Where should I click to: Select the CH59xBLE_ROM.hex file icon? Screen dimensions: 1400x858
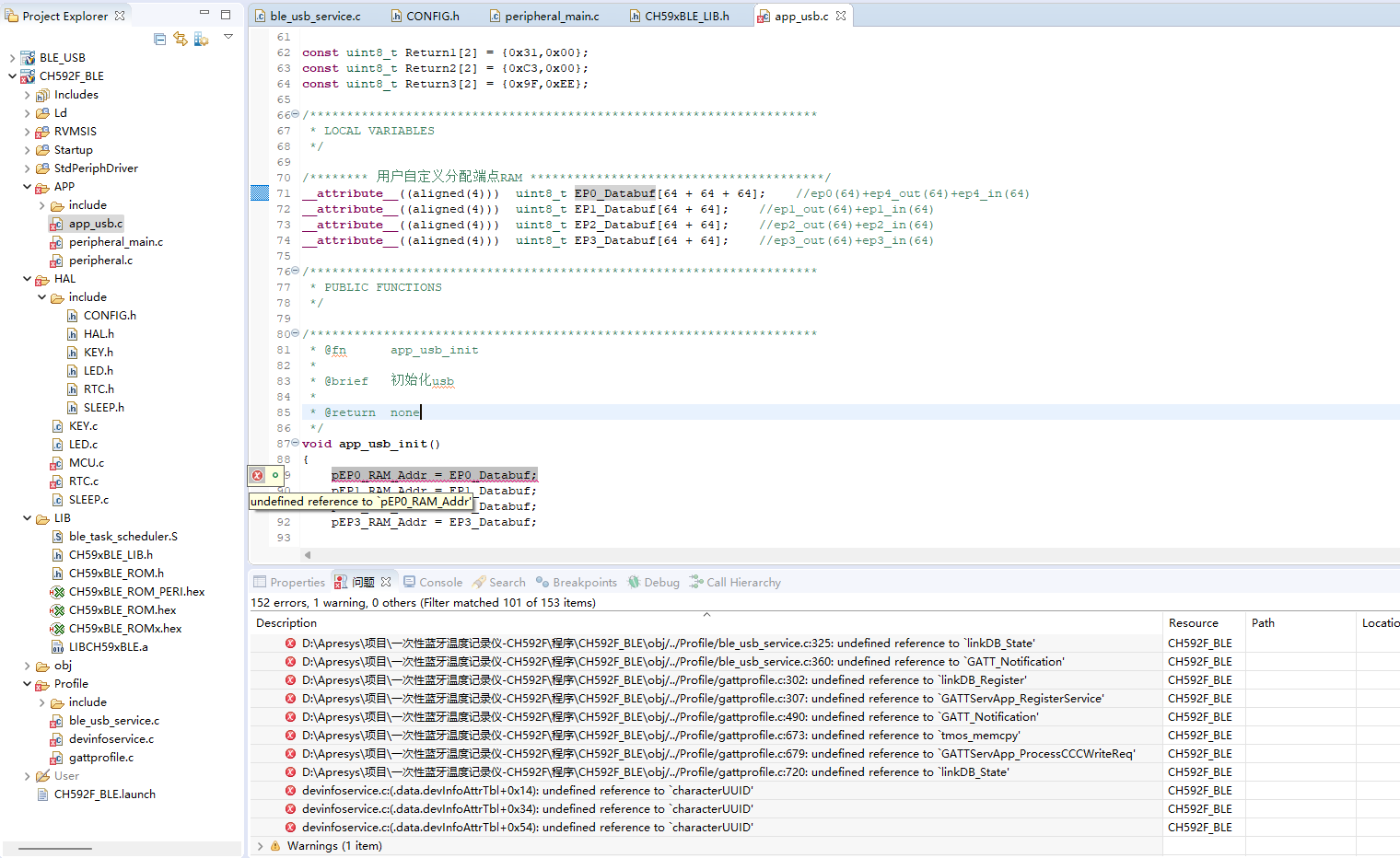(57, 610)
